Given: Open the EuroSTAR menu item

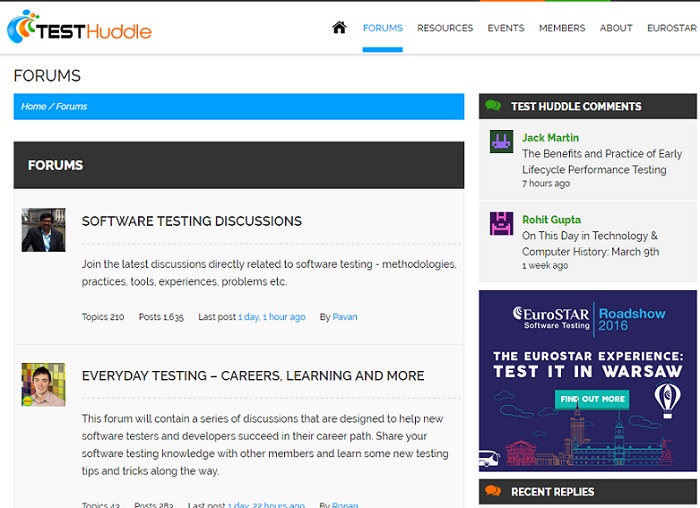Looking at the screenshot, I should (672, 28).
